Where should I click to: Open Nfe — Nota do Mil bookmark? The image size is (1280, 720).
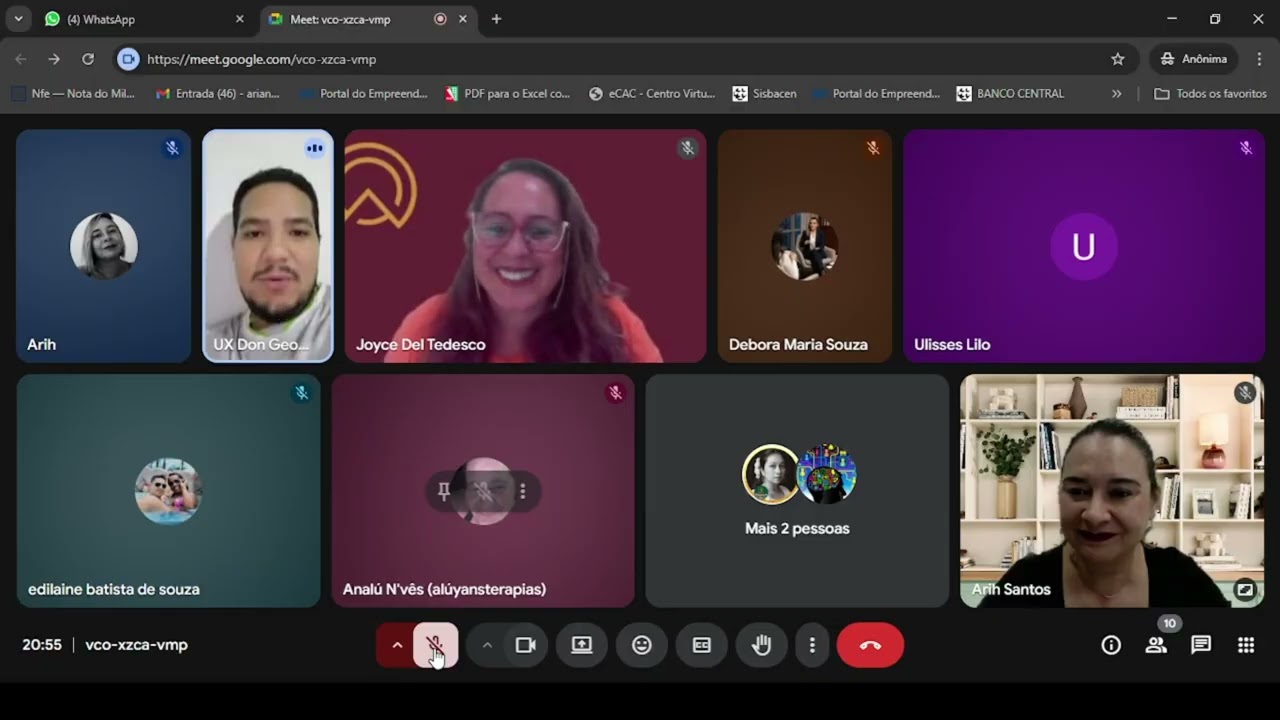tap(73, 93)
